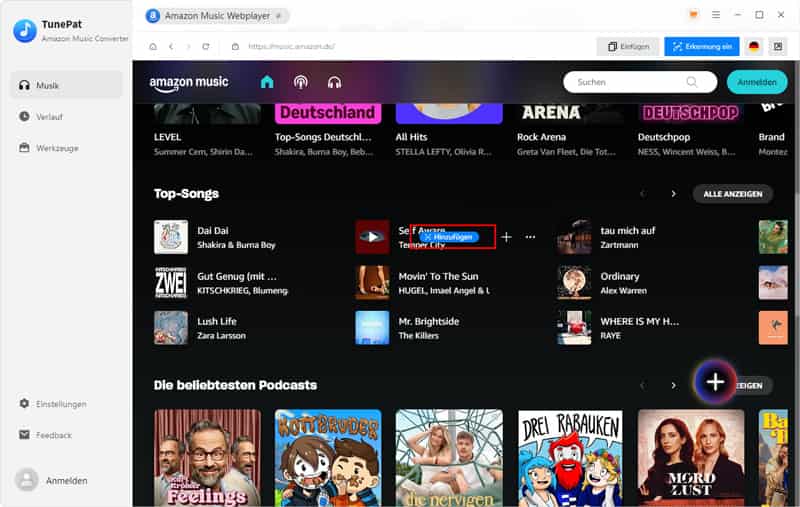Click the TunePat logo icon
The height and width of the screenshot is (507, 800).
25,31
